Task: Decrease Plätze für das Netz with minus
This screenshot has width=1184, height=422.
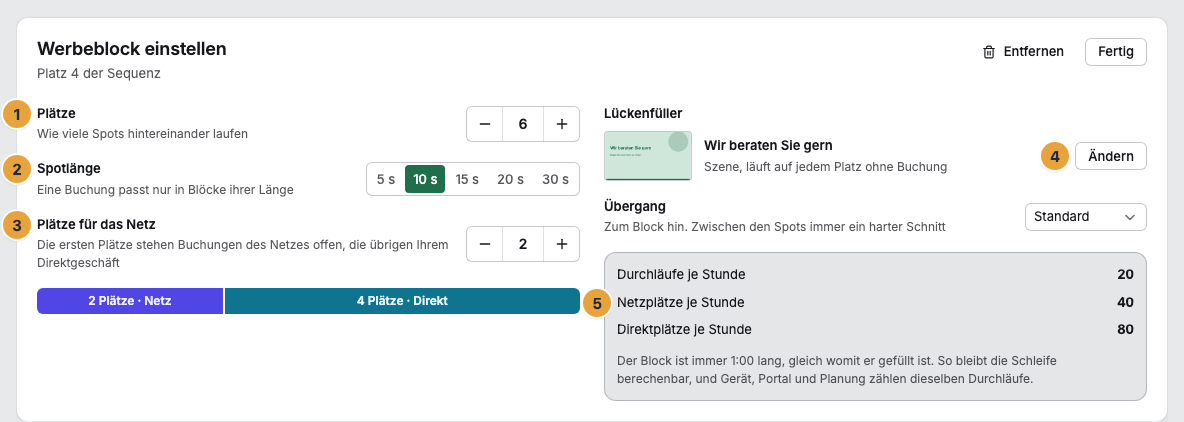Action: (486, 244)
